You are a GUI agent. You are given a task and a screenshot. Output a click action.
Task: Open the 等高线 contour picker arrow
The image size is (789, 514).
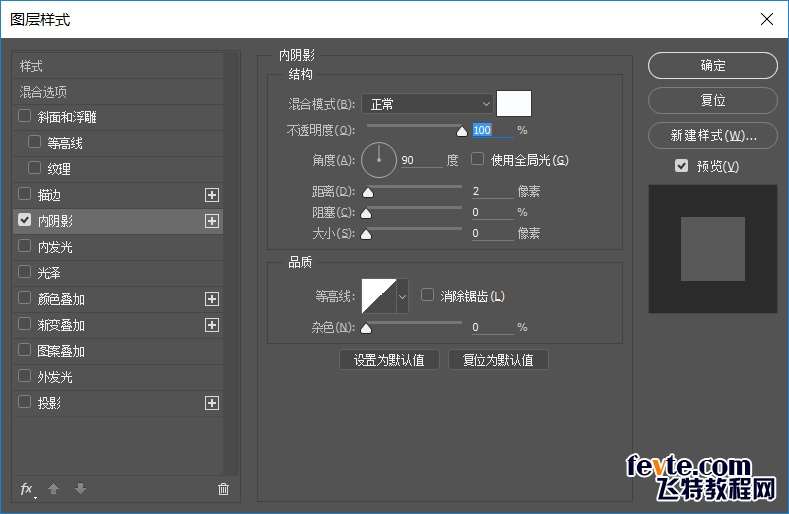[402, 297]
